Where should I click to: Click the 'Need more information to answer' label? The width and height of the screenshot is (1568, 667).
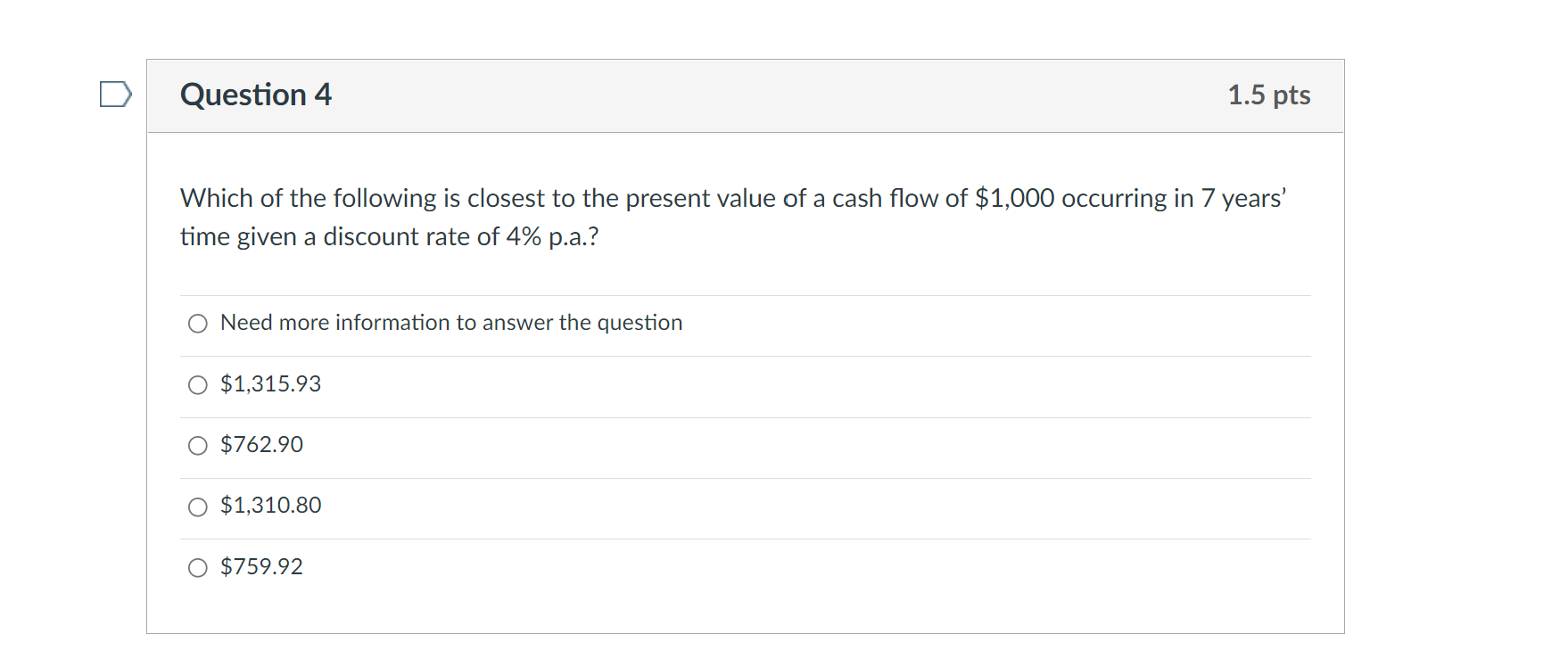click(x=450, y=323)
